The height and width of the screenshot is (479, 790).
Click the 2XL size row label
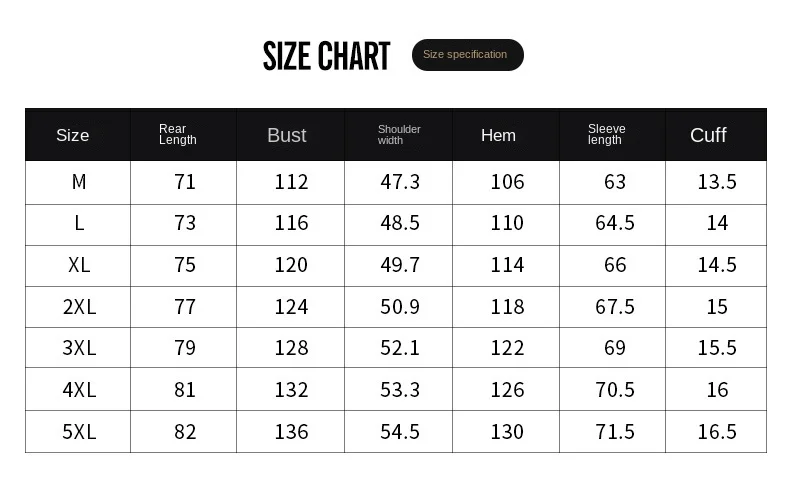coord(79,307)
